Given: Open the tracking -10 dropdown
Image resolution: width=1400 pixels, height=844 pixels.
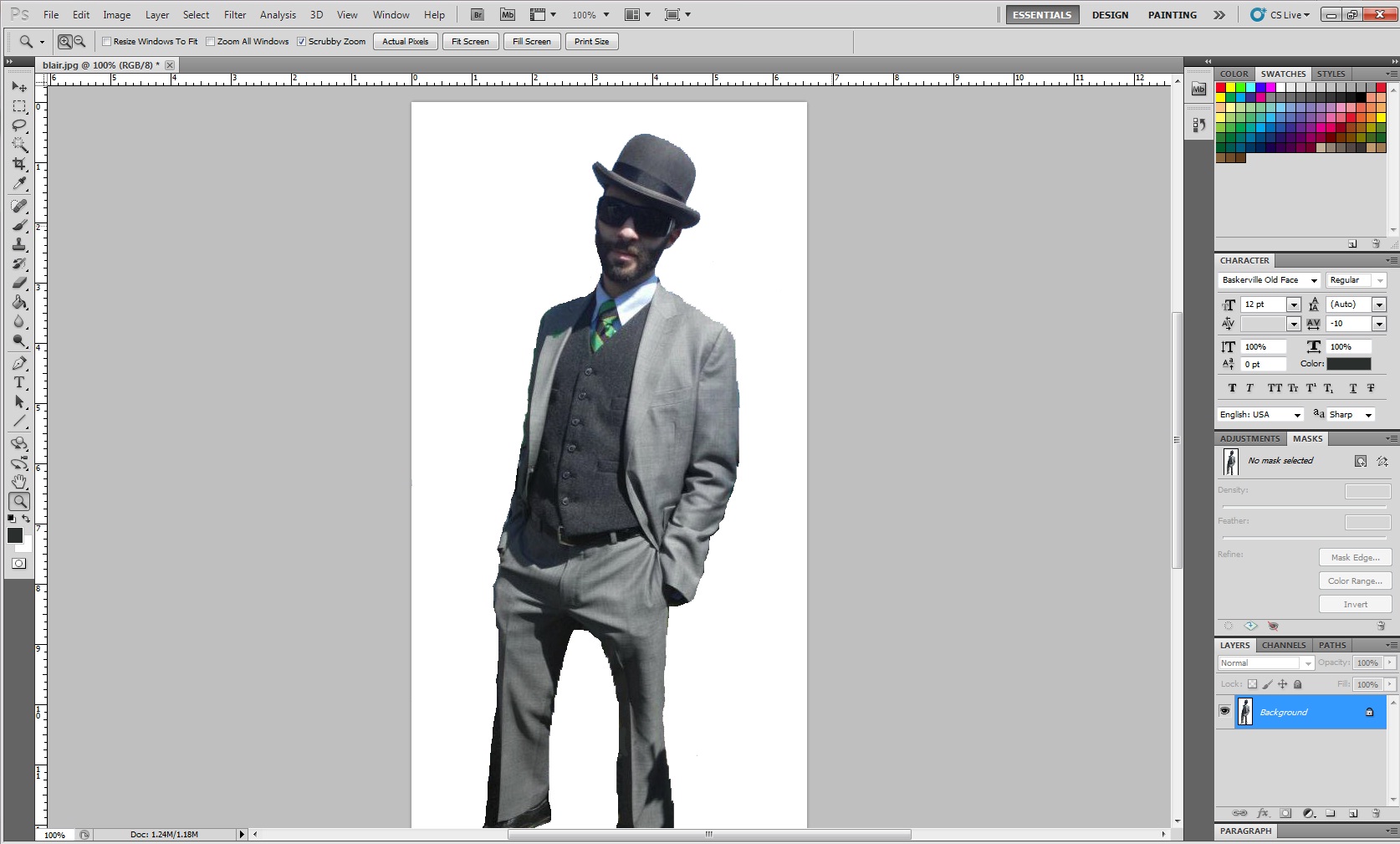Looking at the screenshot, I should pyautogui.click(x=1379, y=324).
